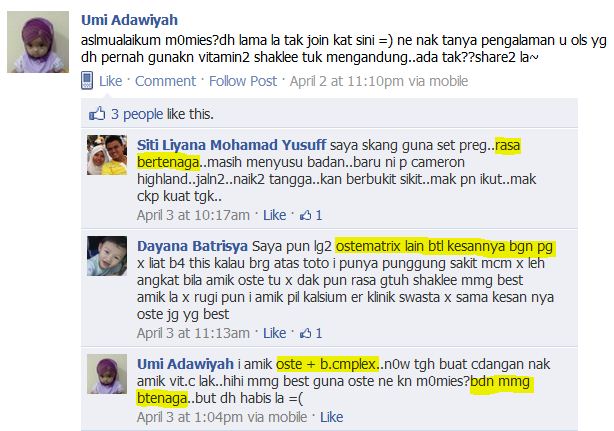Open Umi Adawiyah's name in last comment

[x=185, y=364]
